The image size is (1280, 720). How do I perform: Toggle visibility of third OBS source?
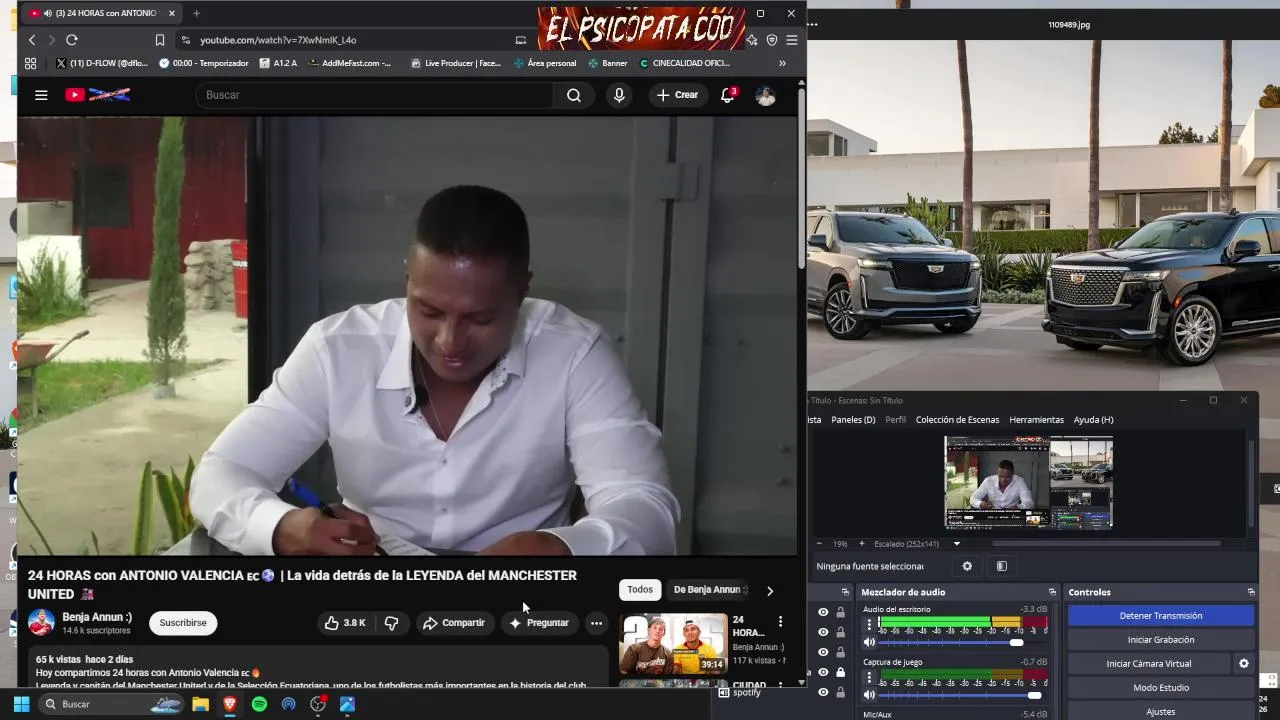point(823,652)
